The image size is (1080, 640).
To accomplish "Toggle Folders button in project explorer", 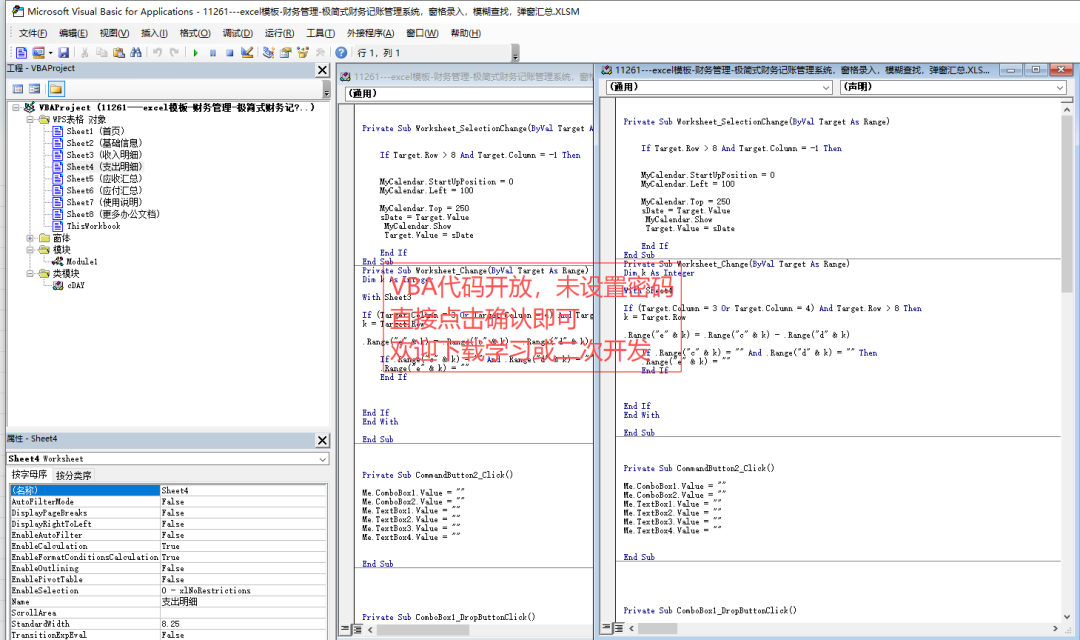I will [56, 89].
